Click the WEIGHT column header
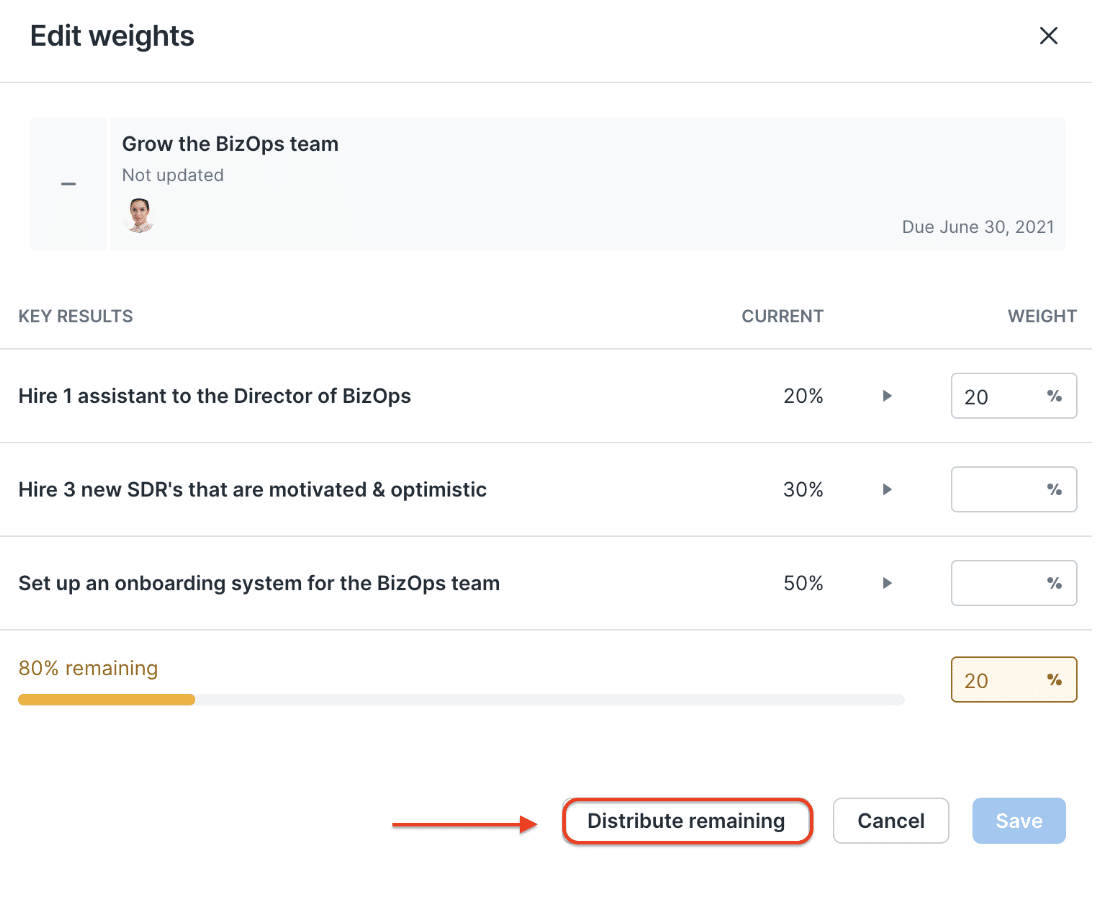1110x902 pixels. 1041,316
